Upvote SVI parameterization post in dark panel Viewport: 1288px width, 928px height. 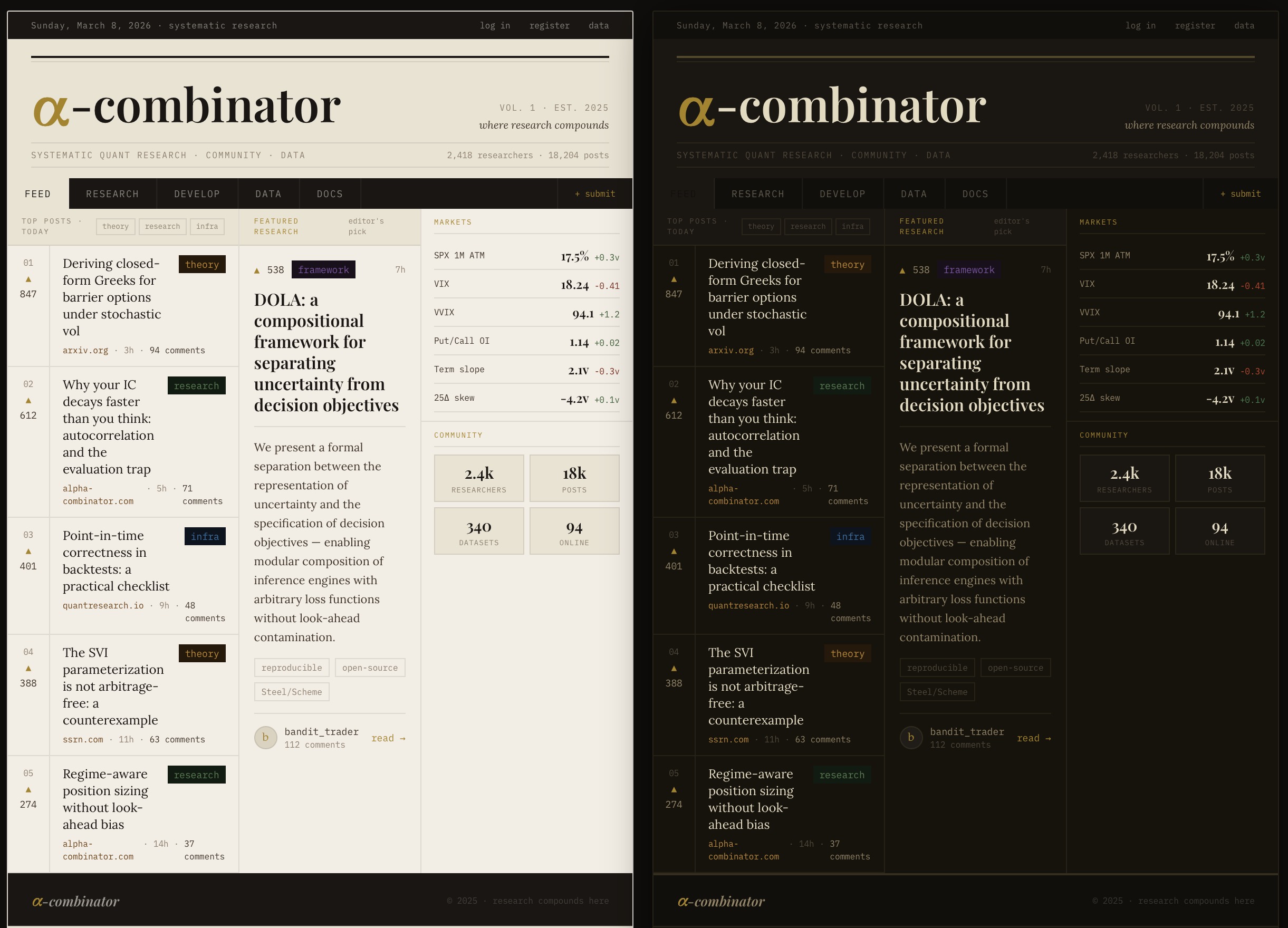[x=674, y=669]
